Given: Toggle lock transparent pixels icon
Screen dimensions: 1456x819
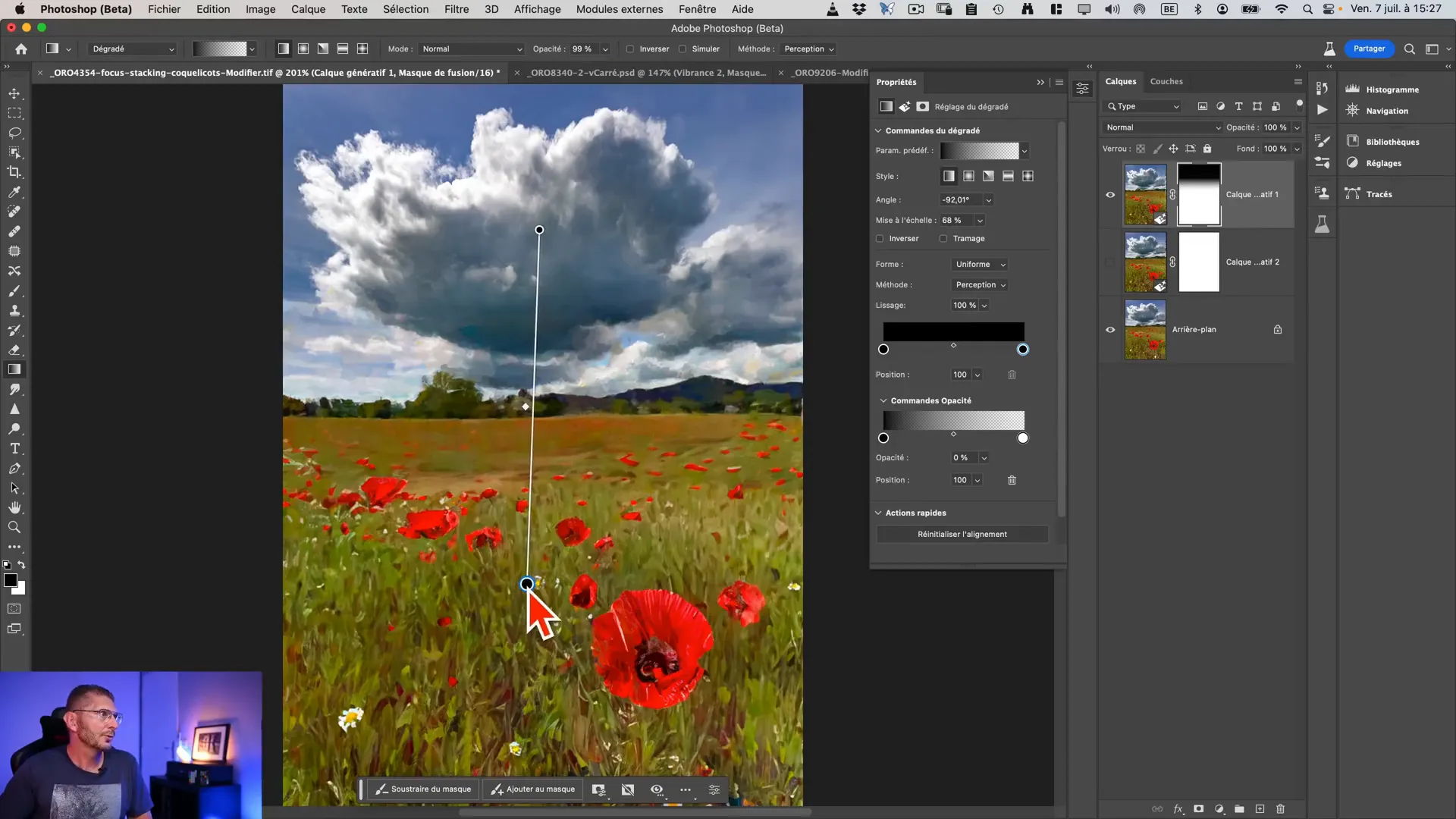Looking at the screenshot, I should pos(1141,149).
